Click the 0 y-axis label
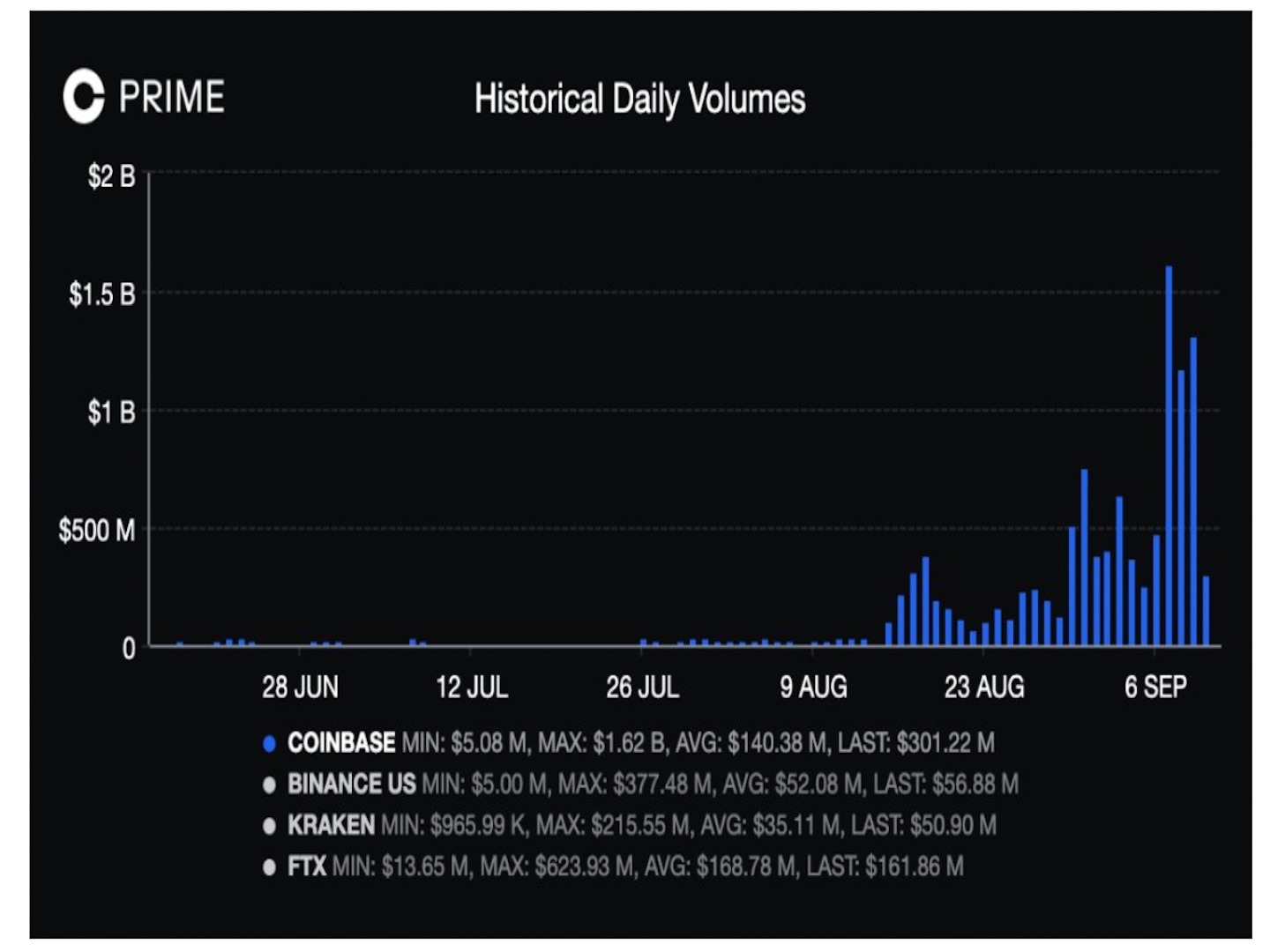The width and height of the screenshot is (1270, 952). pos(129,649)
